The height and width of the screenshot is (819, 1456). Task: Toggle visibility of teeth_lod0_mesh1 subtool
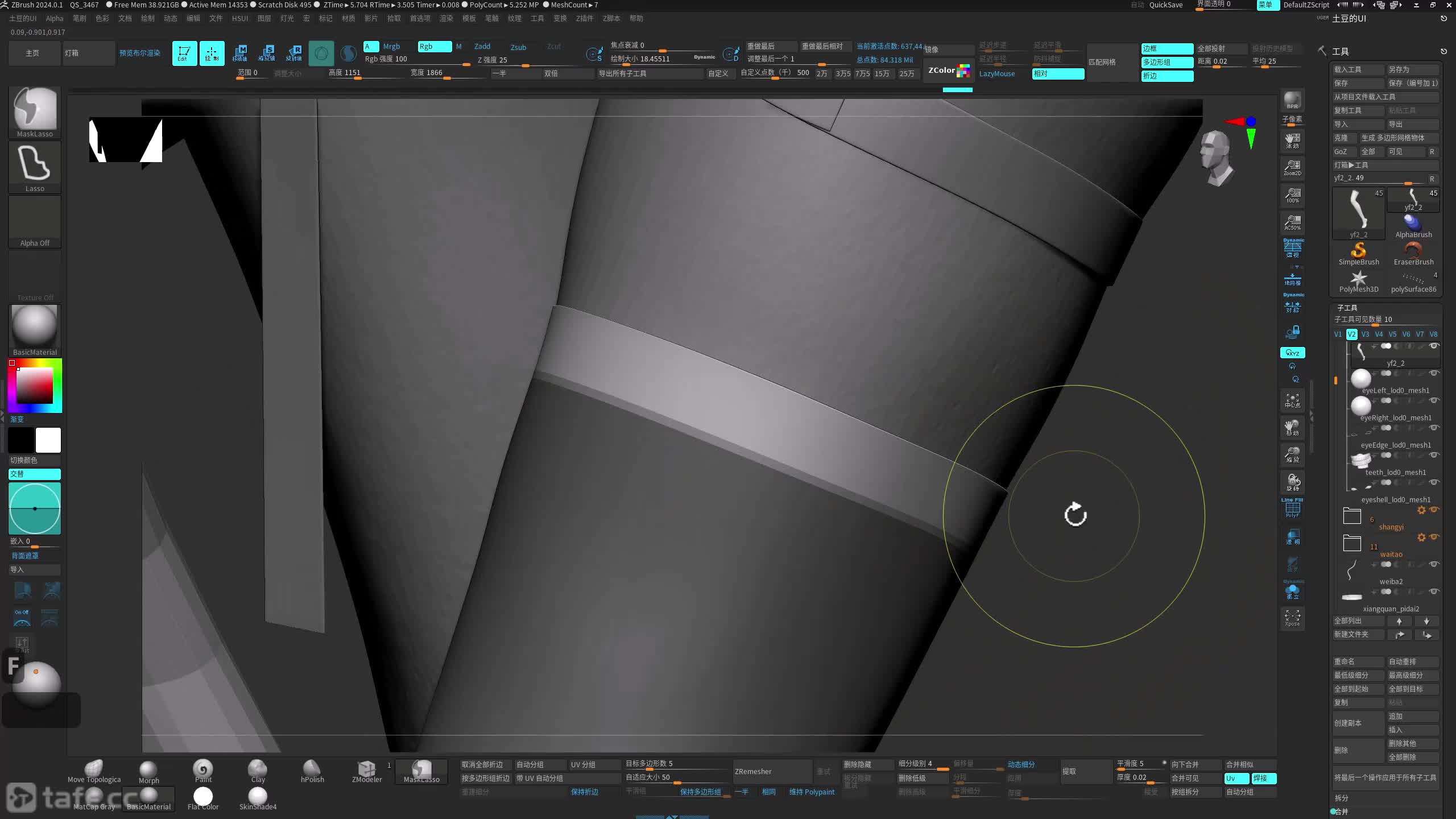(x=1434, y=455)
